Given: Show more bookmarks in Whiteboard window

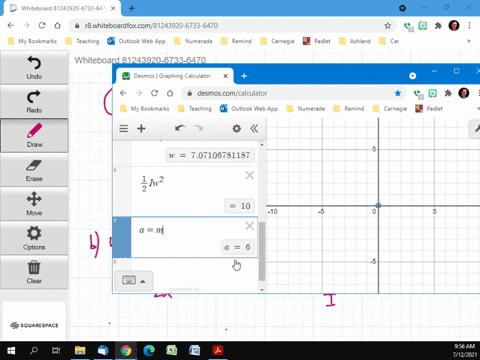Looking at the screenshot, I should pyautogui.click(x=469, y=41).
